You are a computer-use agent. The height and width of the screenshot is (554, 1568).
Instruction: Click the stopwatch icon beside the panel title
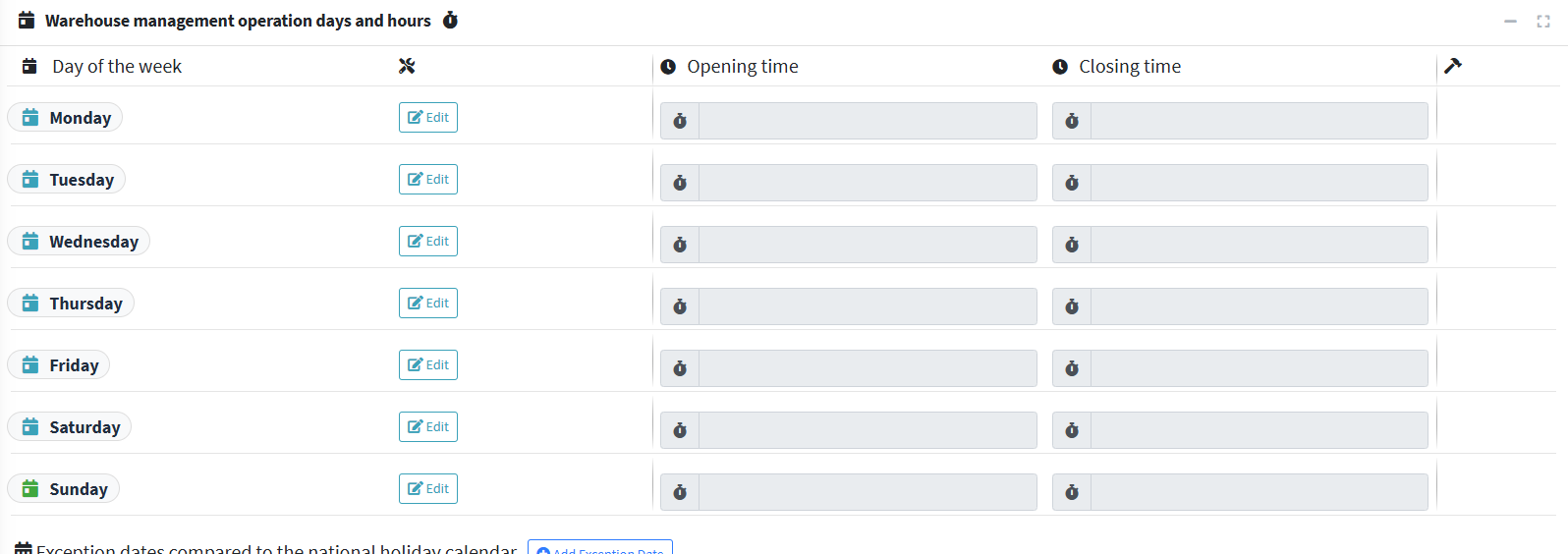450,21
